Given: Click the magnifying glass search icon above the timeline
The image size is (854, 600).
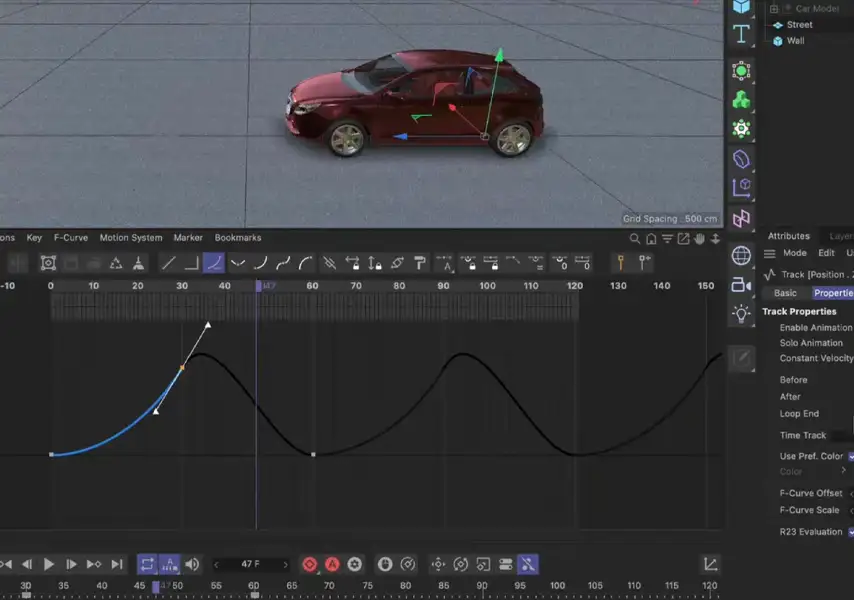Looking at the screenshot, I should coord(636,240).
